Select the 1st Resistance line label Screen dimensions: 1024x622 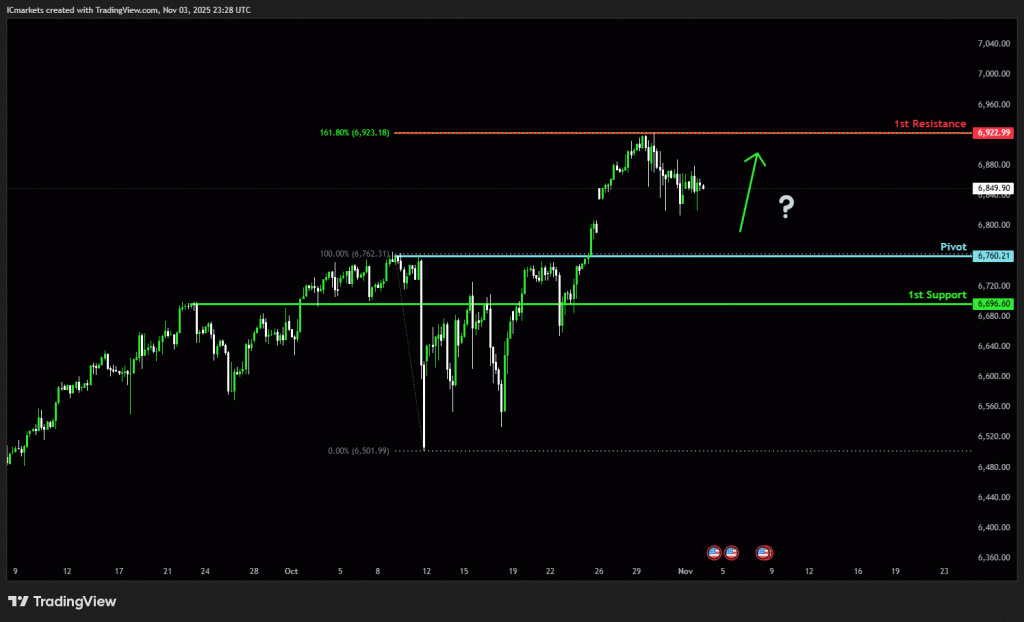click(930, 124)
